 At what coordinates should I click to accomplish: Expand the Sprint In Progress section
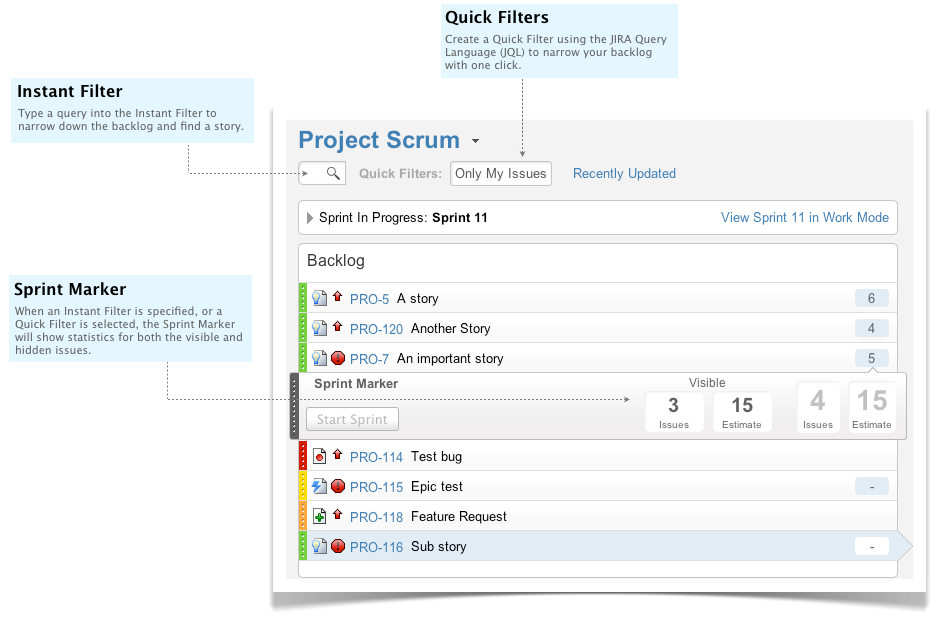point(310,218)
